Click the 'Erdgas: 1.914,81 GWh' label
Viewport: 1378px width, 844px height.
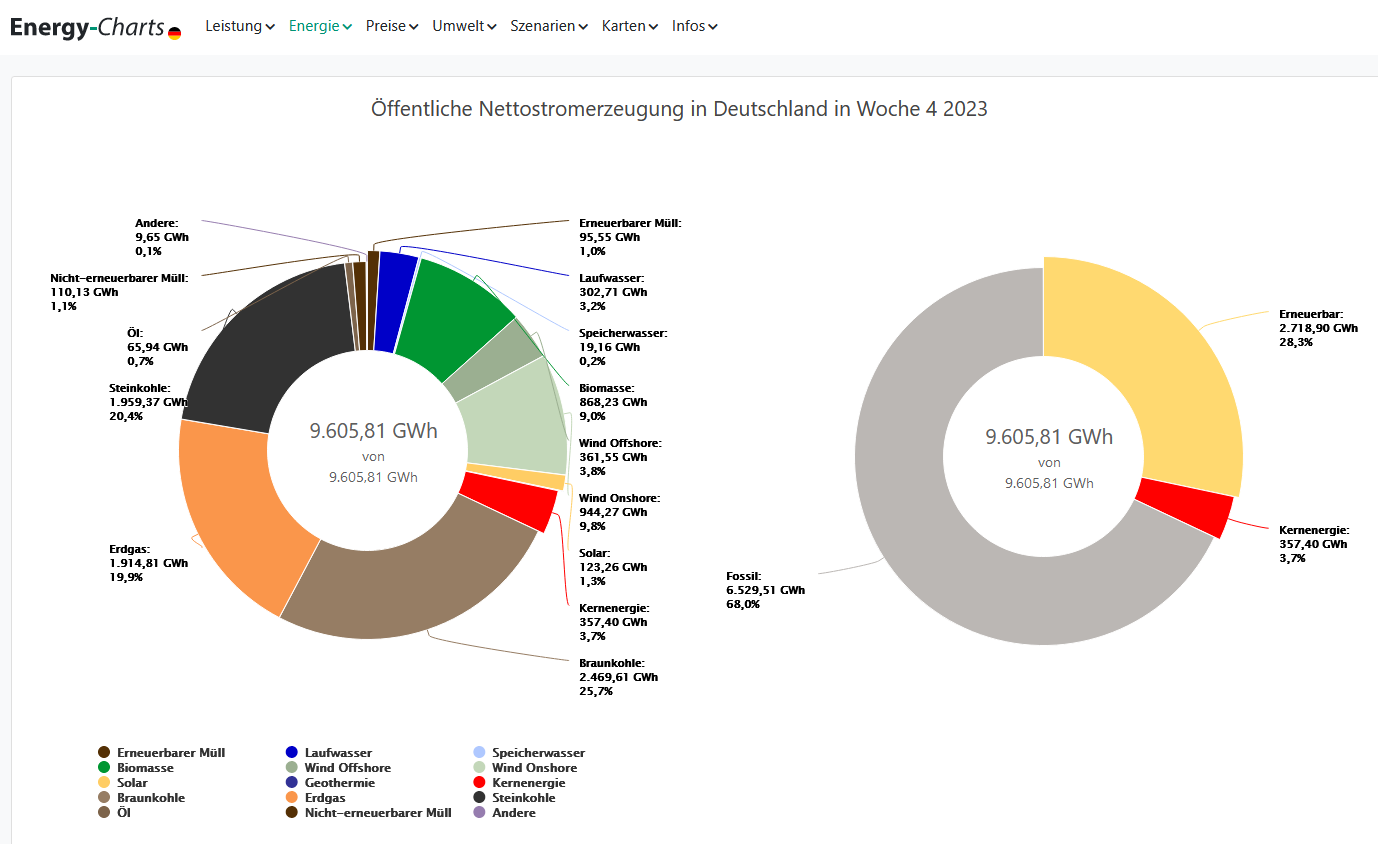(148, 563)
